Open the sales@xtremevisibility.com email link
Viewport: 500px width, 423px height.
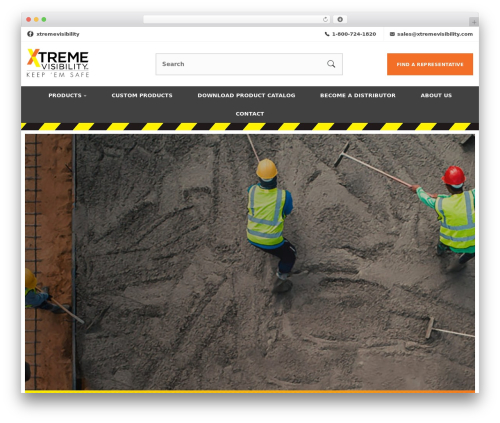click(x=435, y=34)
